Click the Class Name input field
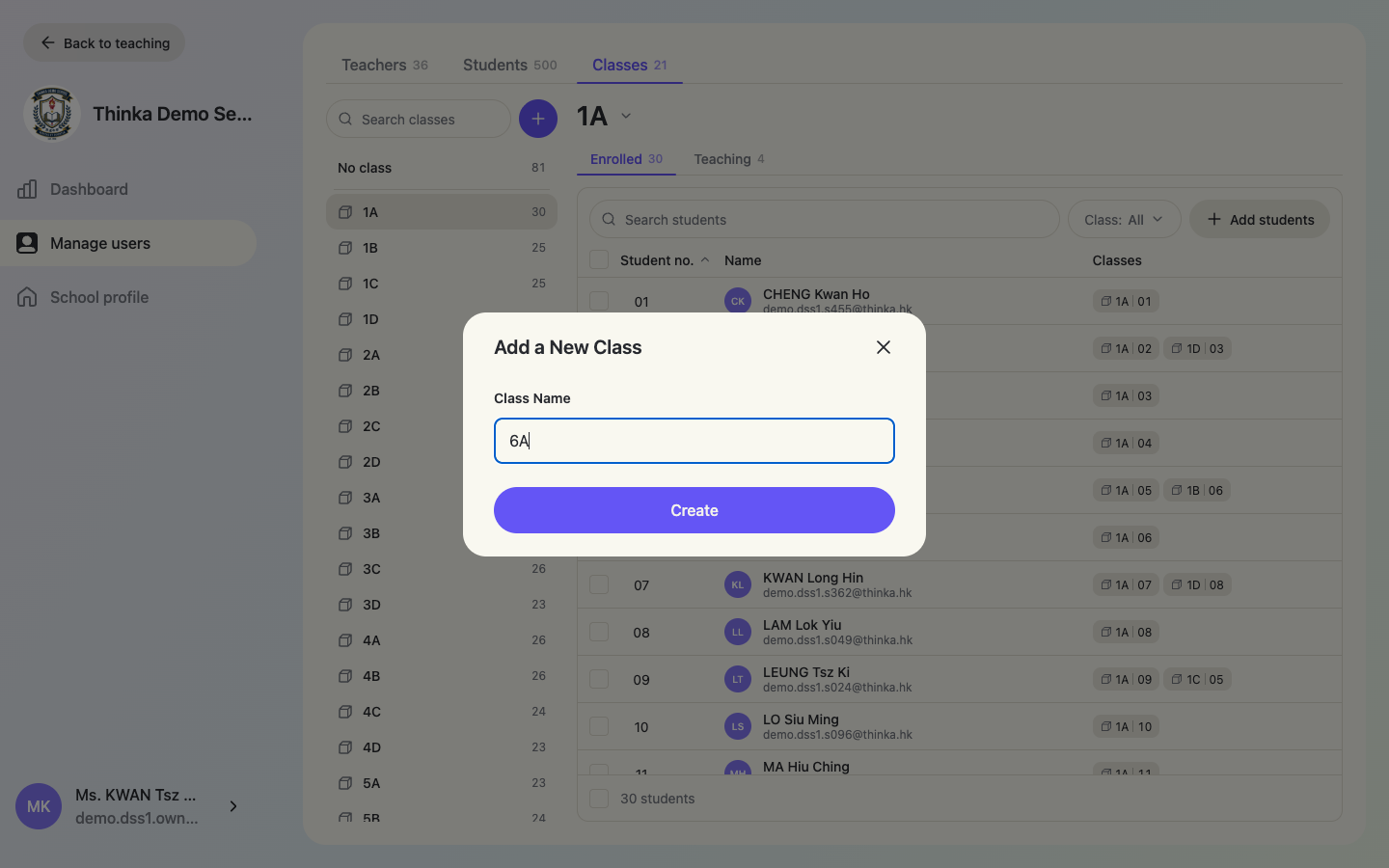Screen dimensions: 1389x868 (x=694, y=441)
